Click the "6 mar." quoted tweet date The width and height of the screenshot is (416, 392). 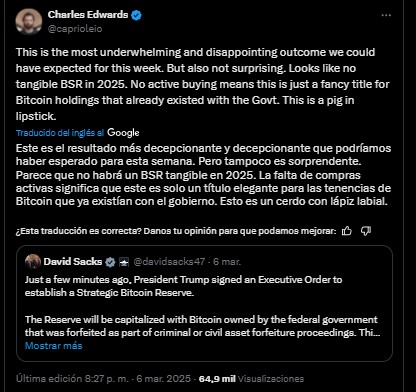coord(227,262)
